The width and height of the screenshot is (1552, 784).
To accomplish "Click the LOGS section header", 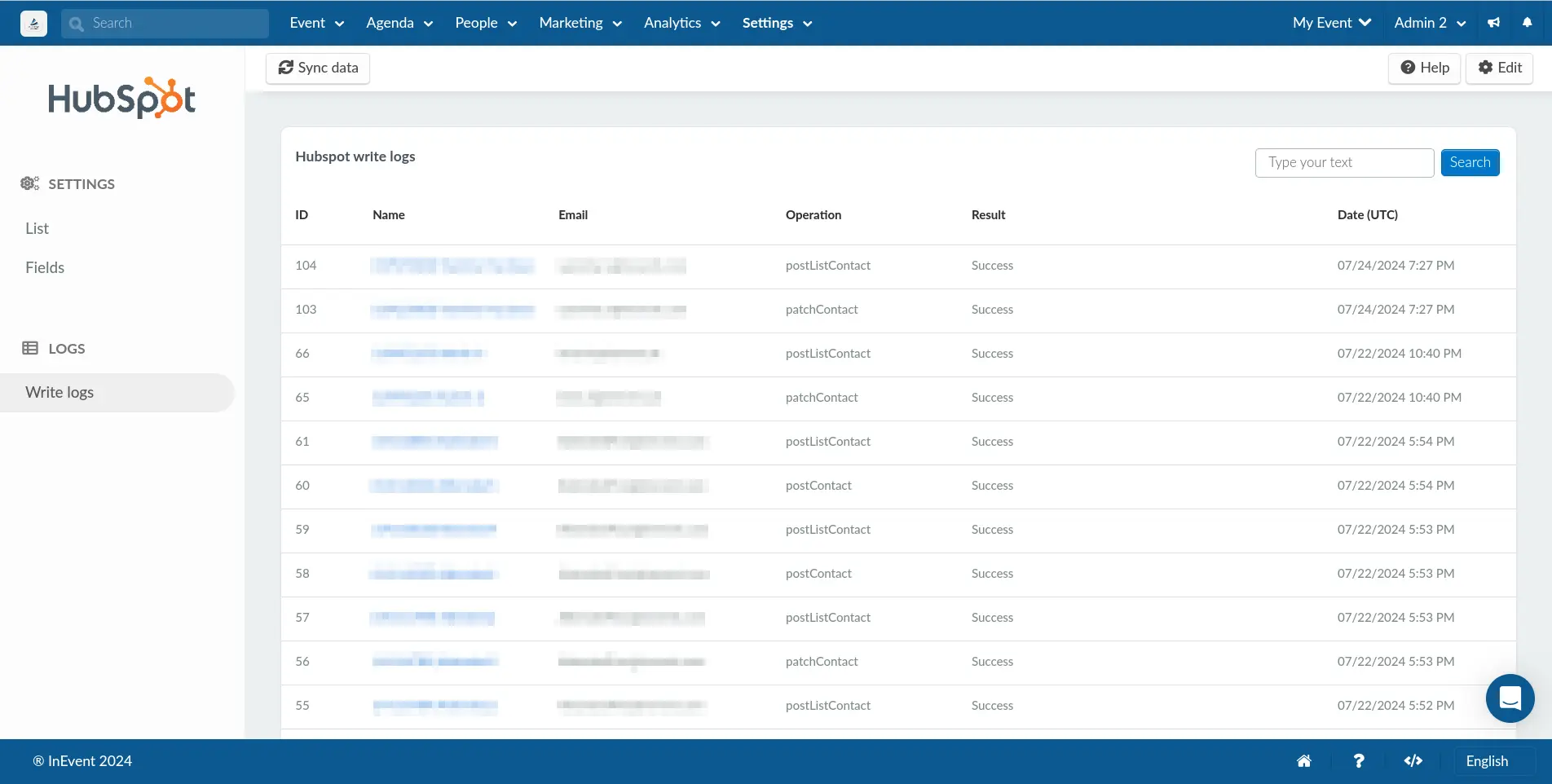I will pyautogui.click(x=54, y=349).
